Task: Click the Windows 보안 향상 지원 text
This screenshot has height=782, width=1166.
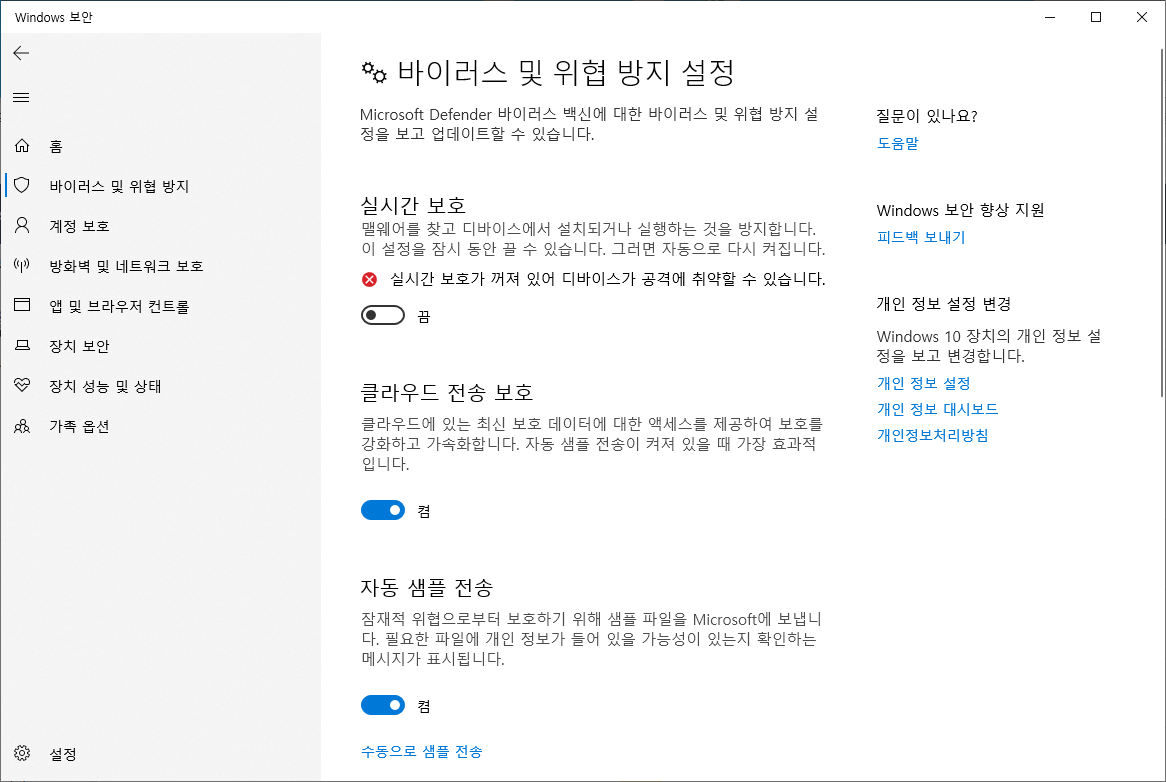Action: point(960,210)
